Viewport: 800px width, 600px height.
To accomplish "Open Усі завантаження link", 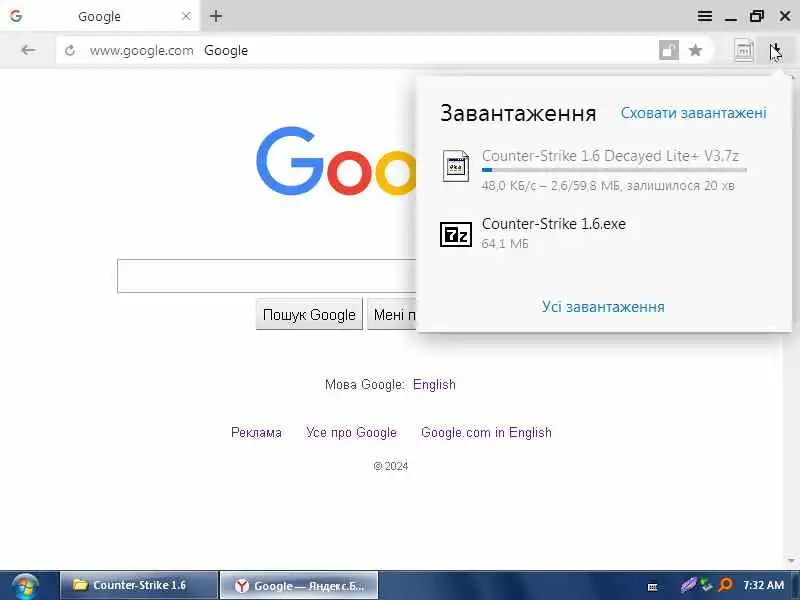I will tap(603, 307).
